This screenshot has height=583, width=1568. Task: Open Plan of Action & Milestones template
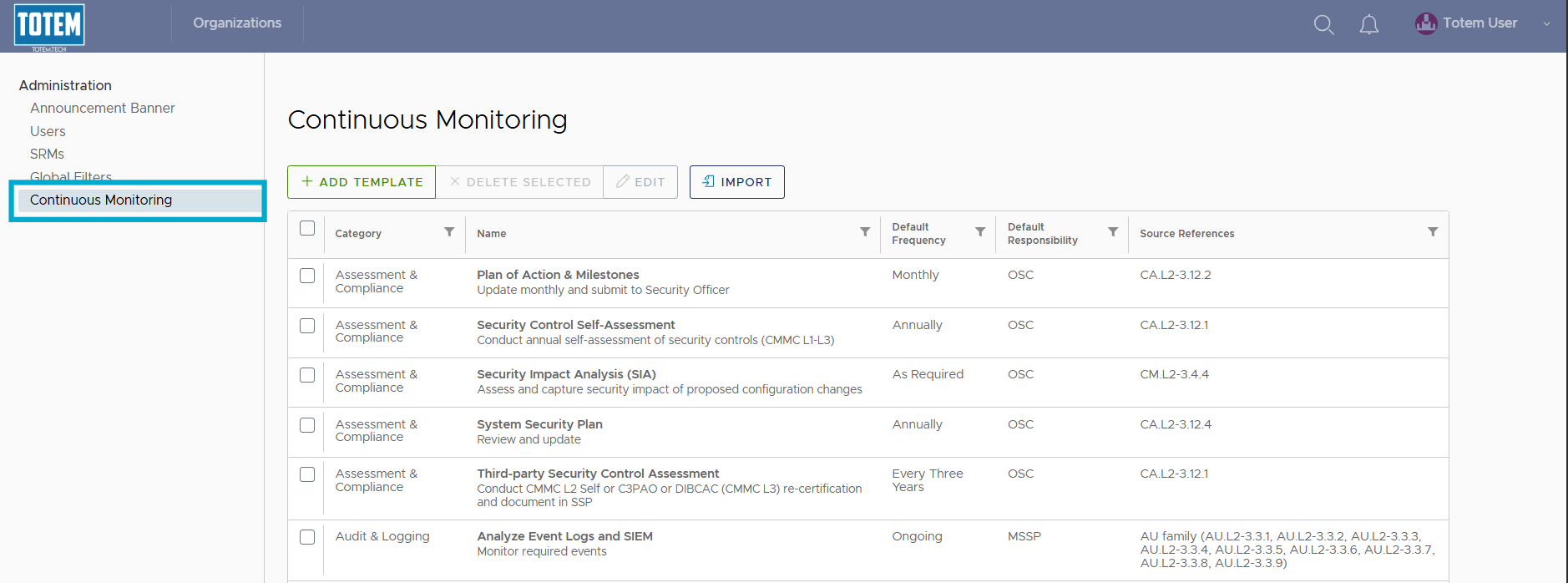558,275
